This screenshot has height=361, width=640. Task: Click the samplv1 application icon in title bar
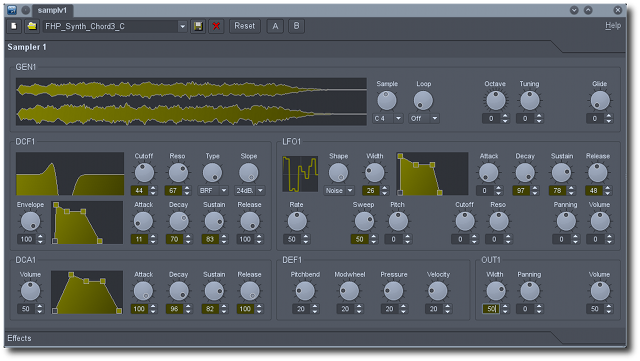coord(12,10)
